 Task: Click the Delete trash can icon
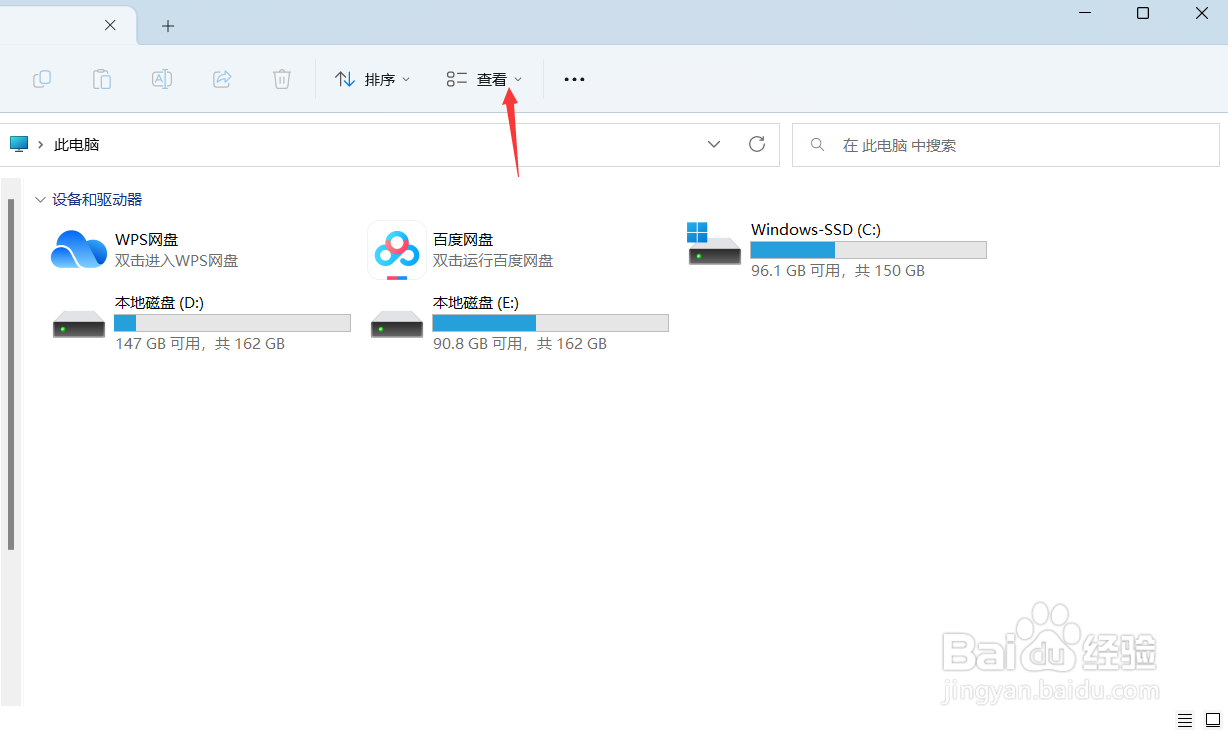(282, 79)
